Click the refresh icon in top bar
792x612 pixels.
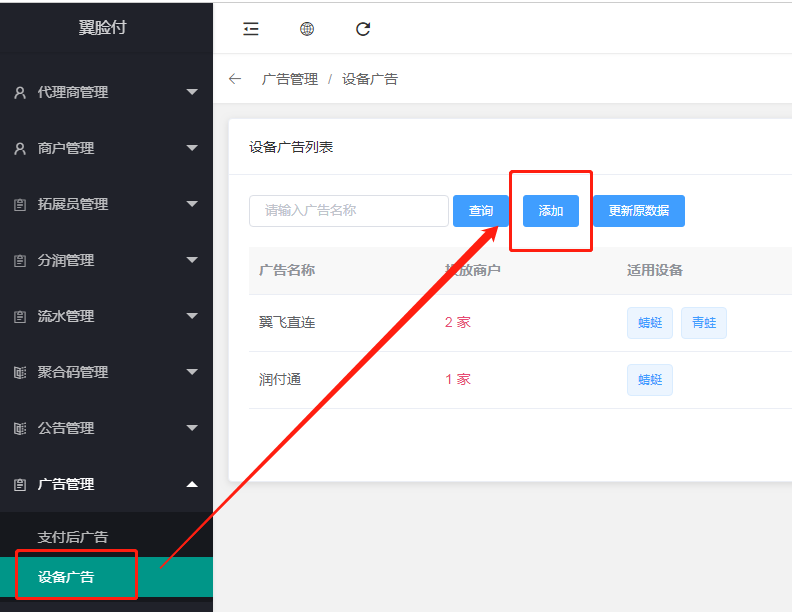363,29
